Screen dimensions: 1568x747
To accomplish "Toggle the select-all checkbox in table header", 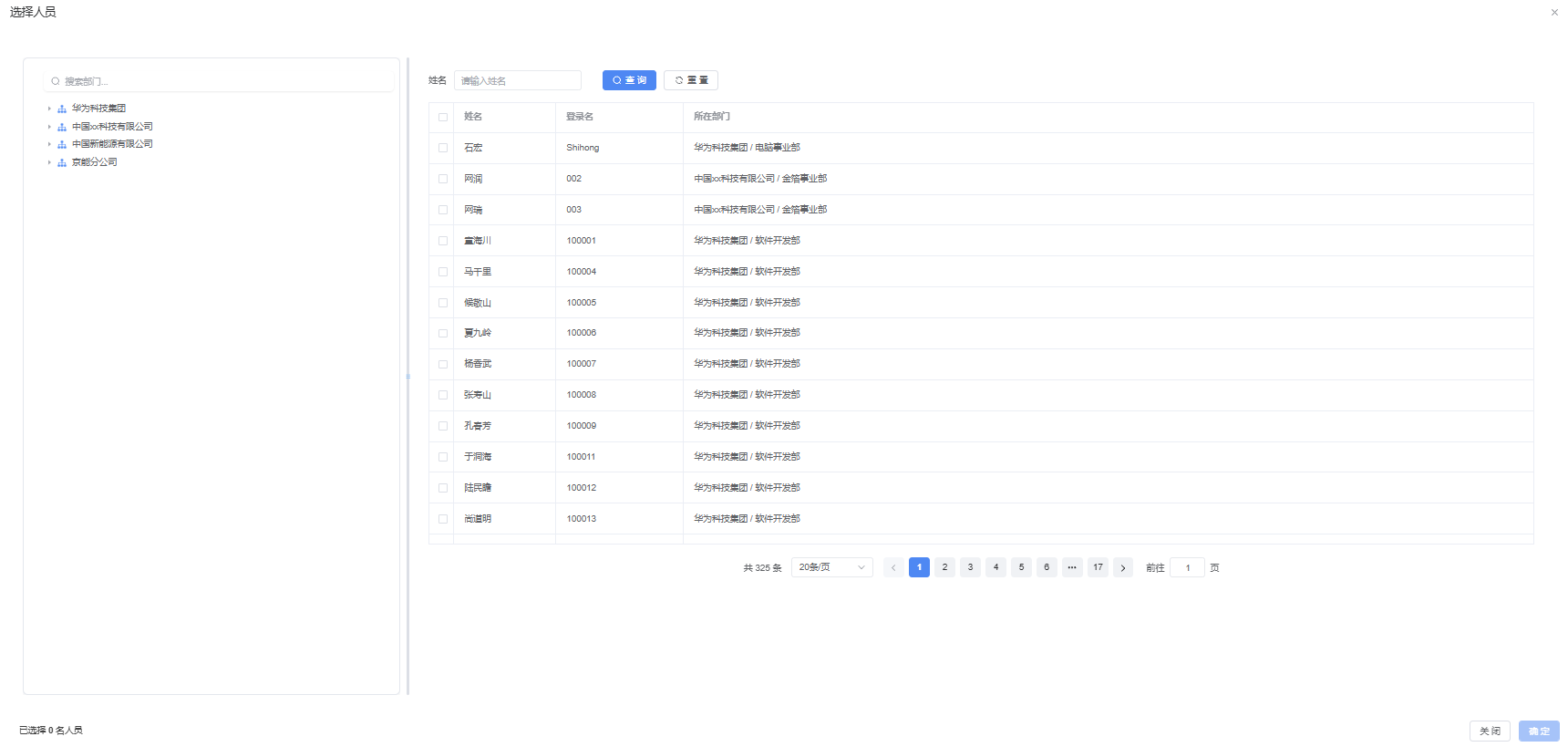I will [443, 117].
